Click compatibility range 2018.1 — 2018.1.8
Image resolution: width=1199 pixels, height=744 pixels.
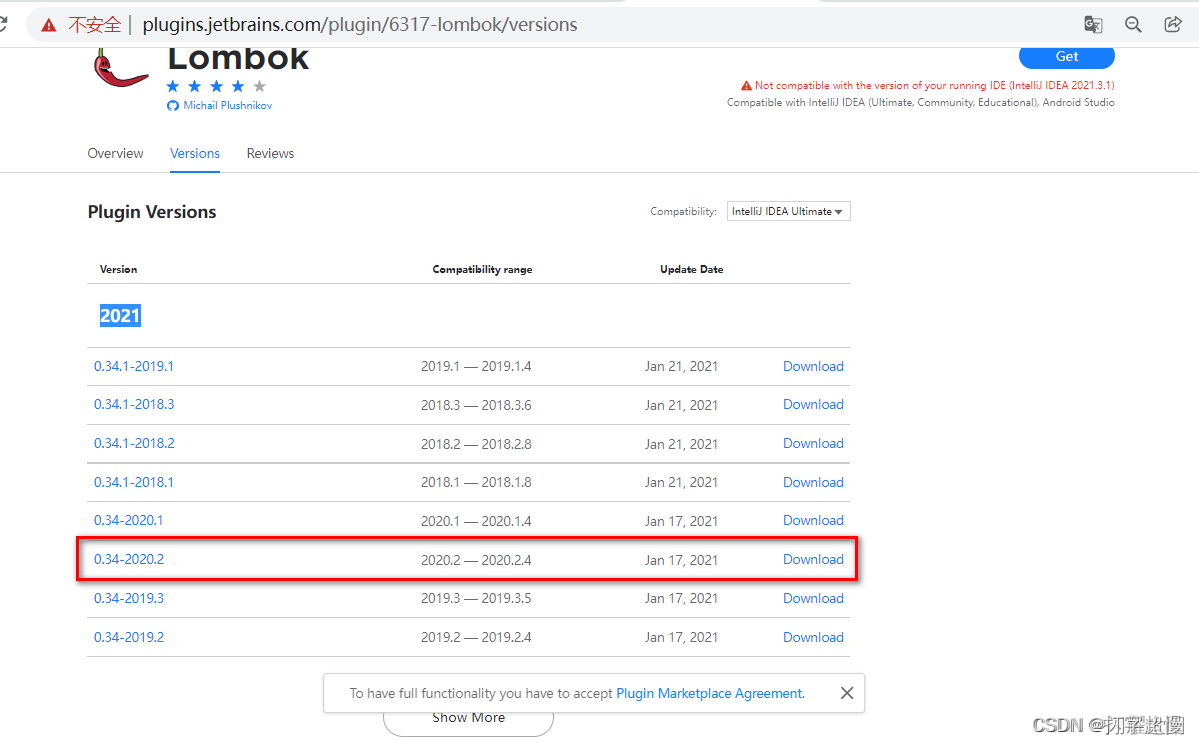476,482
